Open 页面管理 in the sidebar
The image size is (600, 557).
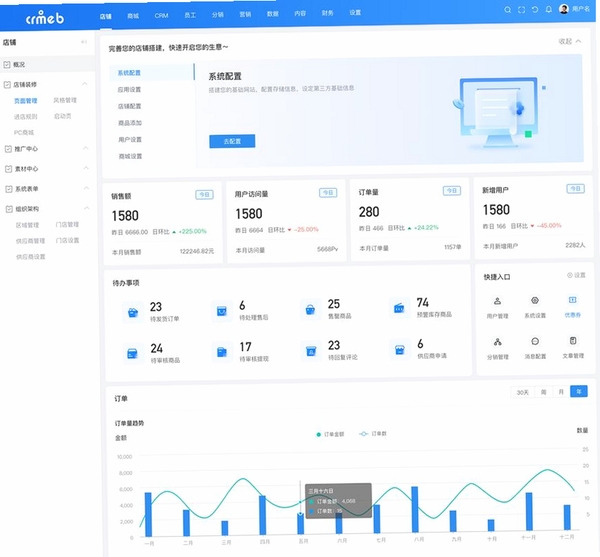click(26, 101)
